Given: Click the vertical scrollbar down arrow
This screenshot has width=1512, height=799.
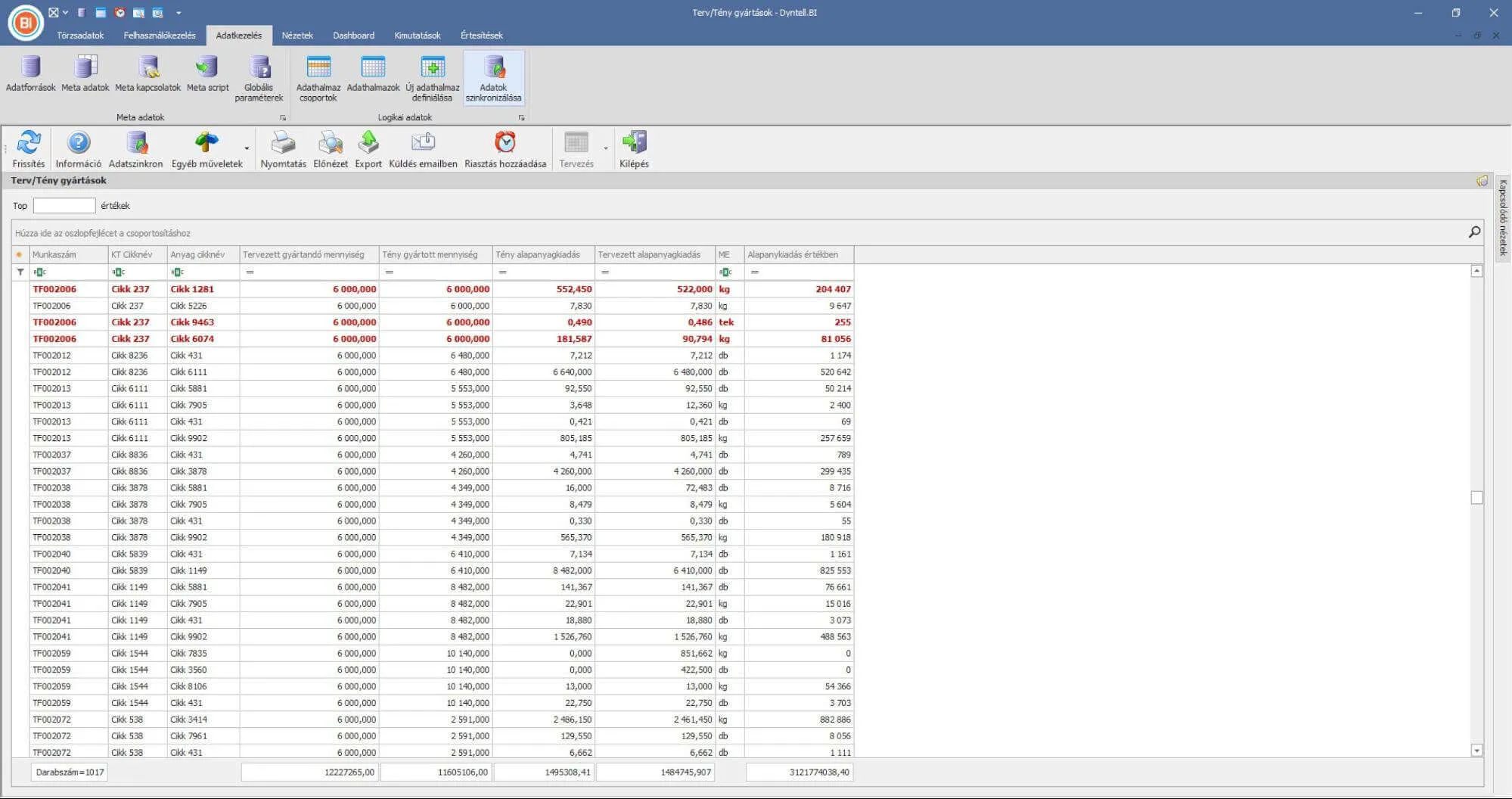Looking at the screenshot, I should click(x=1476, y=751).
